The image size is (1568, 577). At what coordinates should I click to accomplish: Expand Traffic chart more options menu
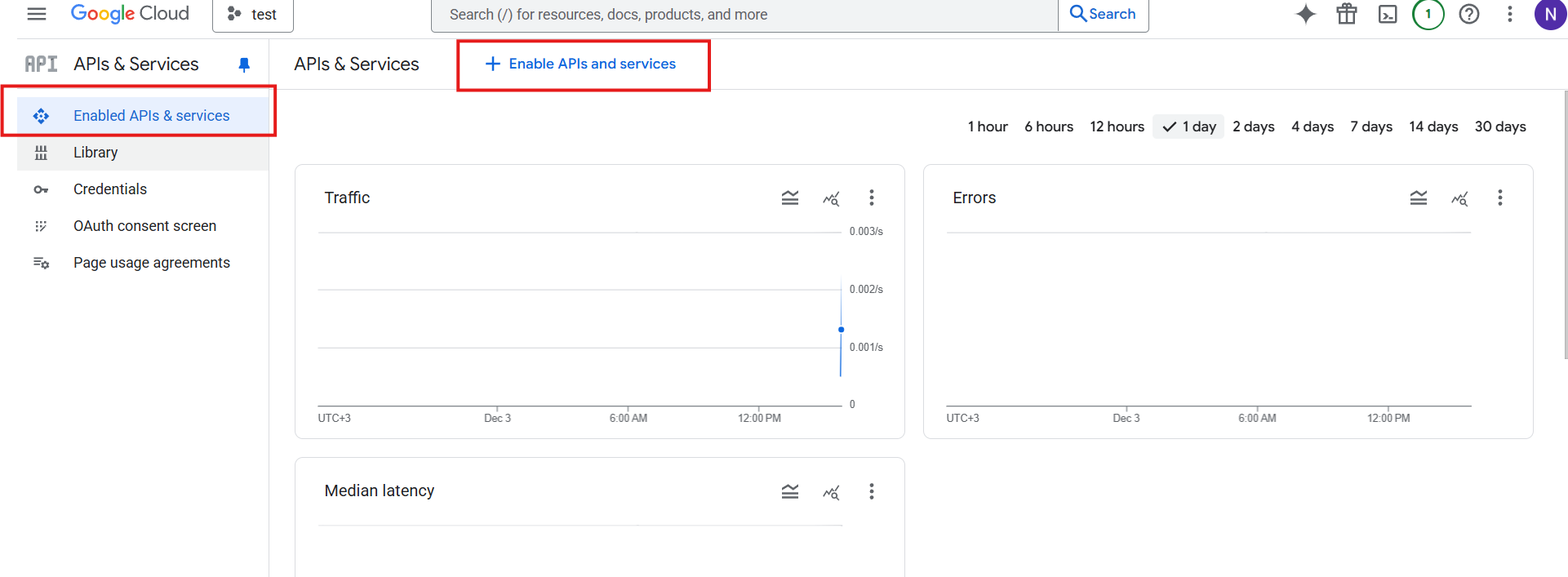(871, 198)
